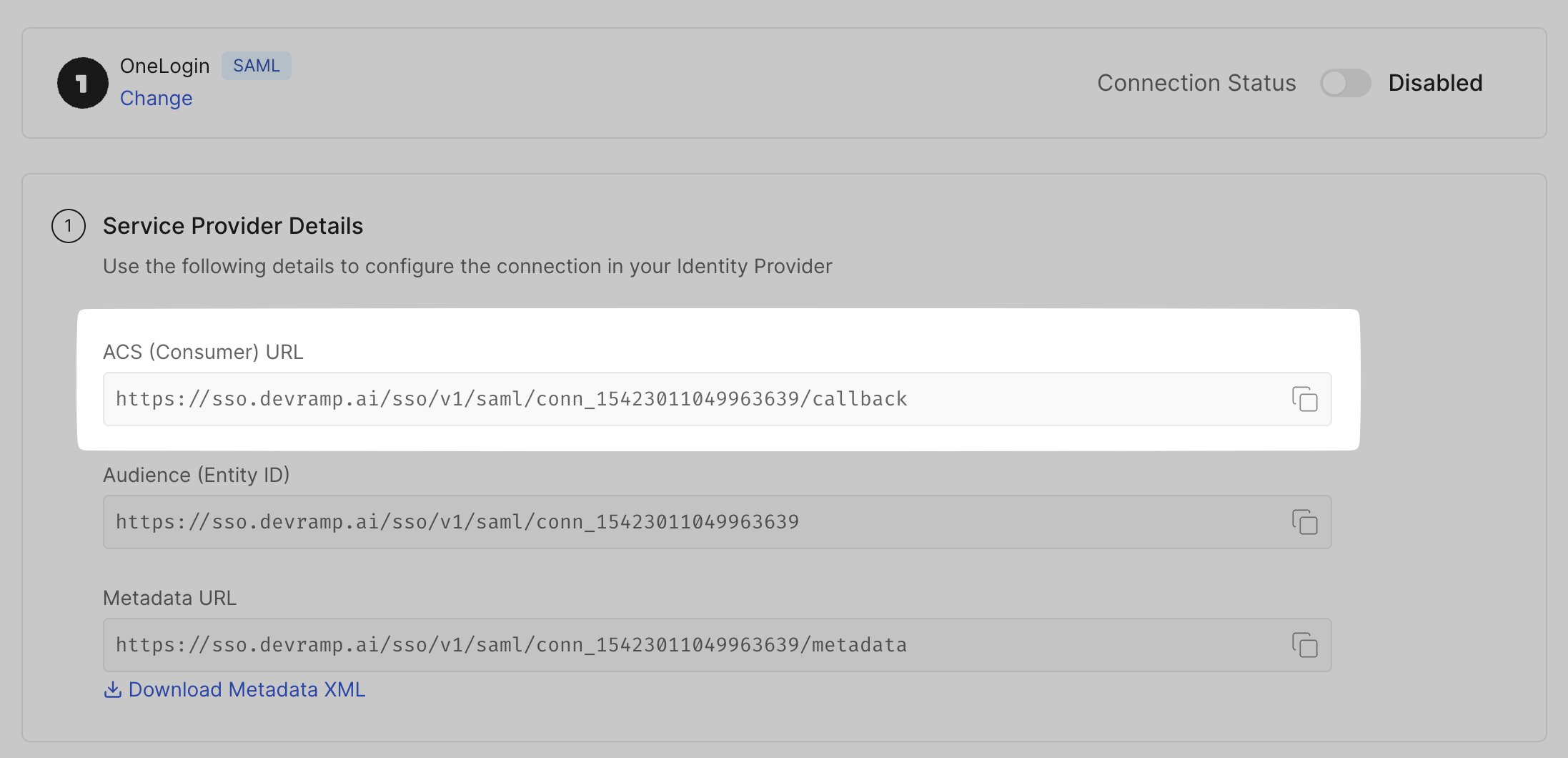
Task: Click the SAML protocol badge
Action: [256, 66]
